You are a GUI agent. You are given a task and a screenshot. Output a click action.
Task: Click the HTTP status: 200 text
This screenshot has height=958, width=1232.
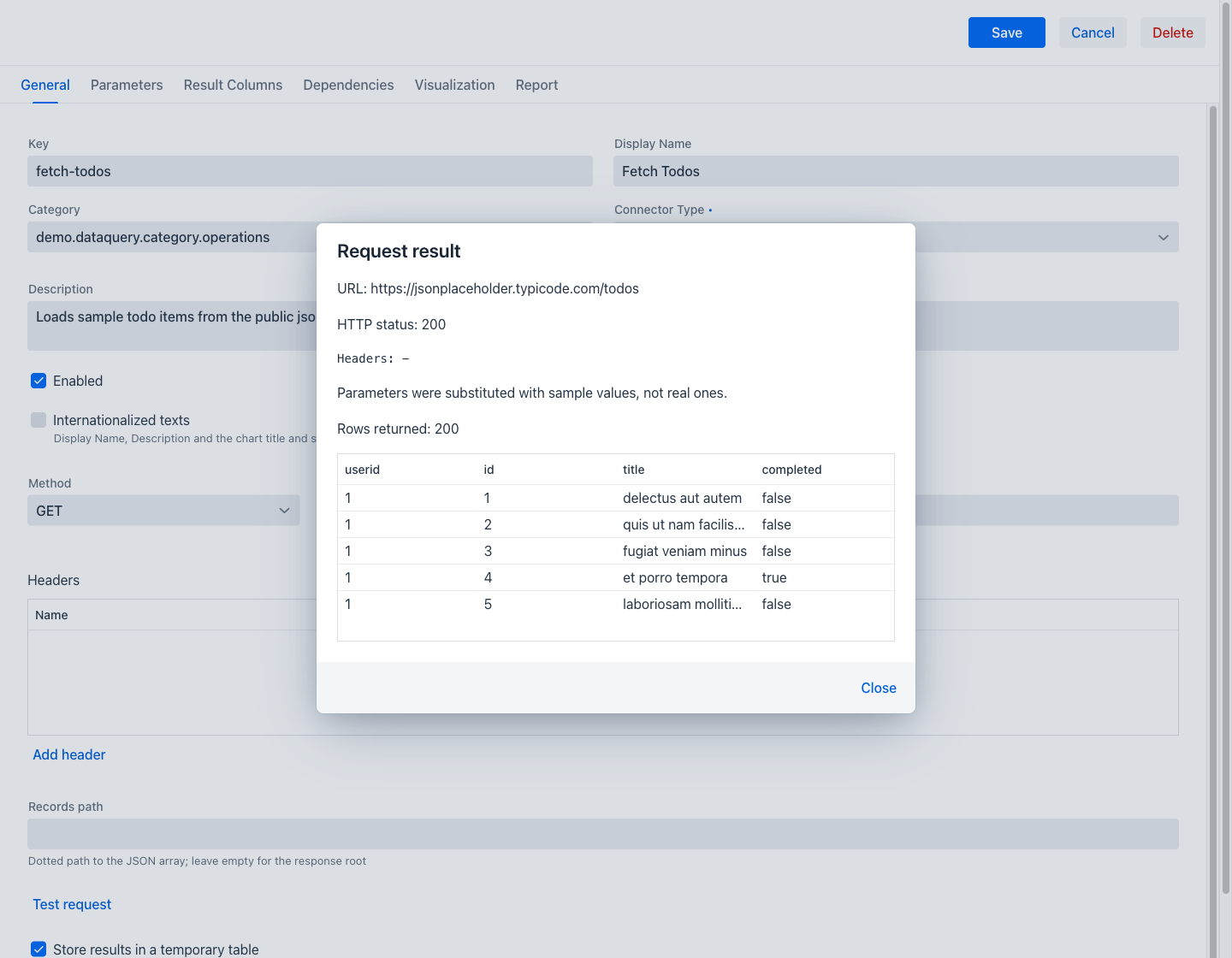[391, 324]
